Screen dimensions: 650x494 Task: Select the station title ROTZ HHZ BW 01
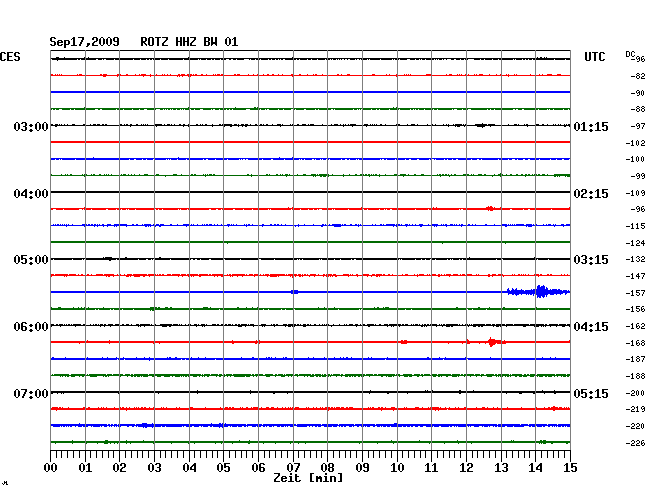point(189,42)
